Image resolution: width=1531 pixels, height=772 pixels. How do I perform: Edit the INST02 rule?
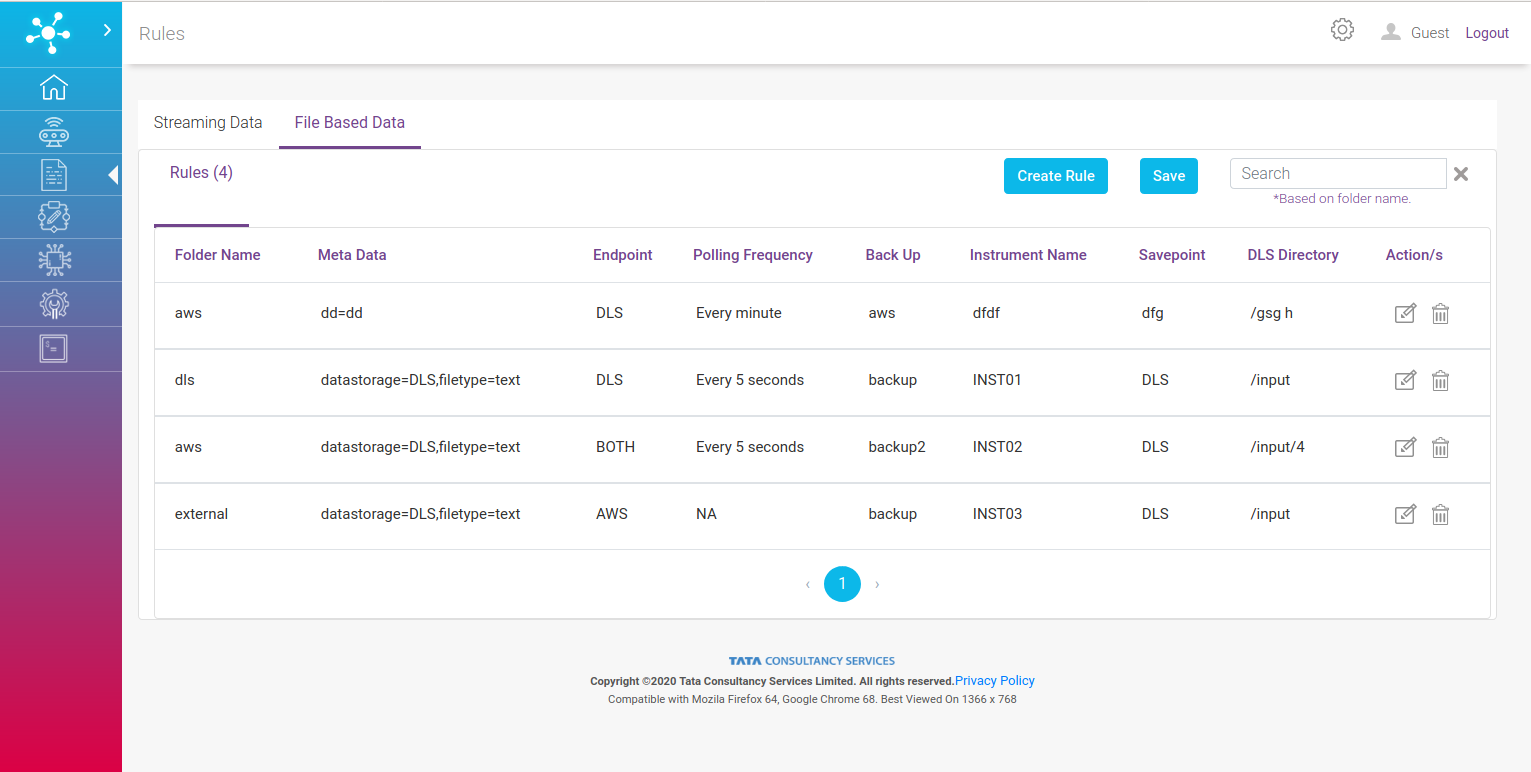1405,447
